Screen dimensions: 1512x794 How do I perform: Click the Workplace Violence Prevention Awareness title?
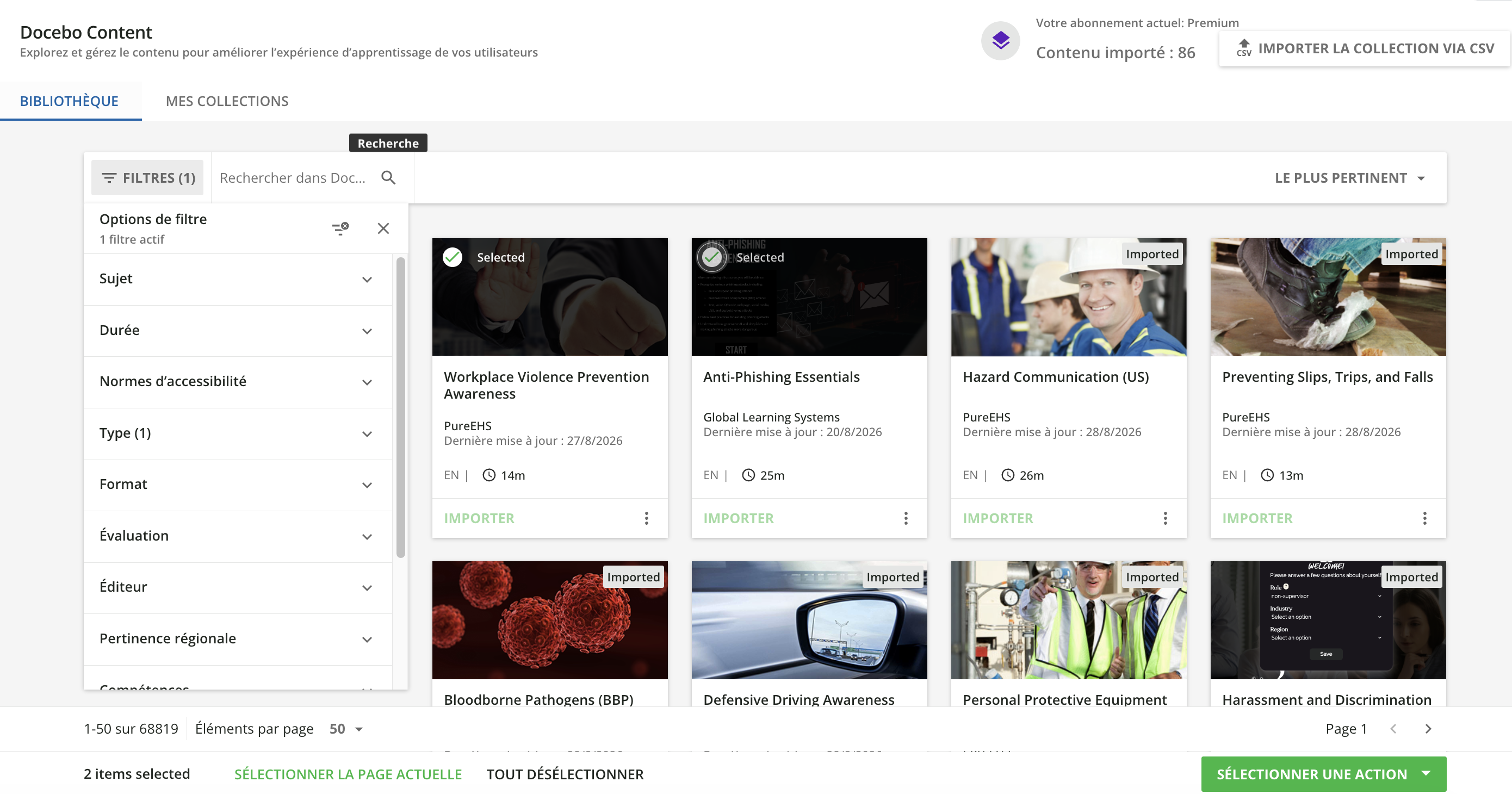pos(547,386)
